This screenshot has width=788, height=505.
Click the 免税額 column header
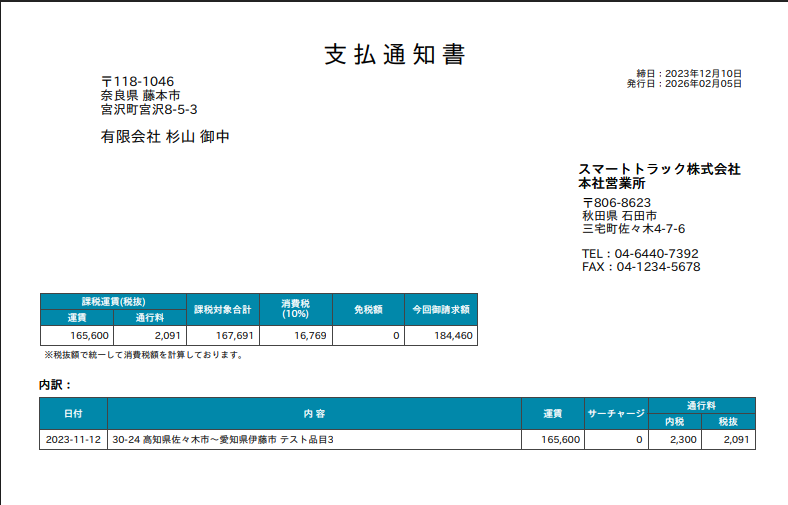tap(368, 309)
